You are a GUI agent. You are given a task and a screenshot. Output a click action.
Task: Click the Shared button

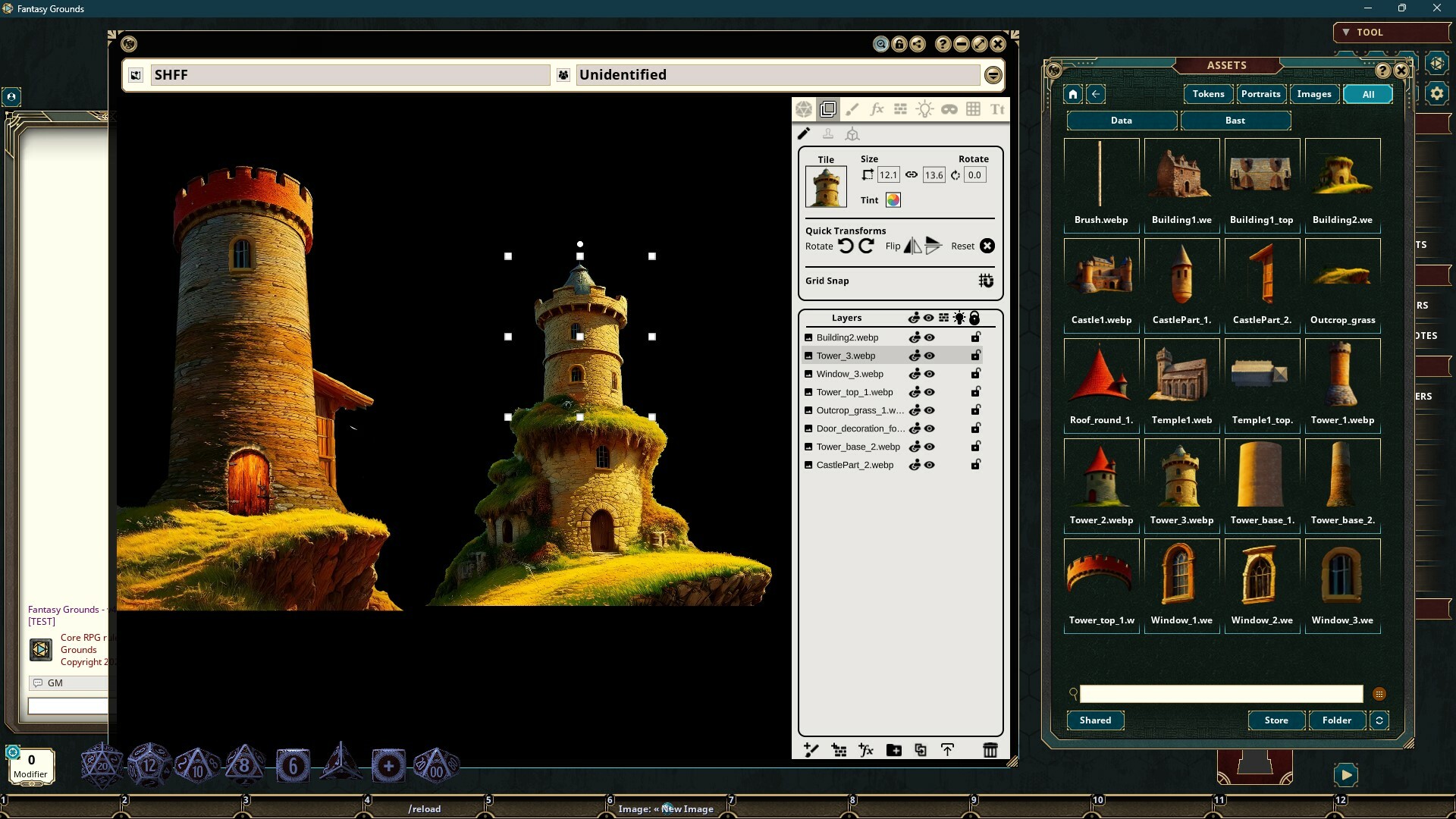(1094, 720)
